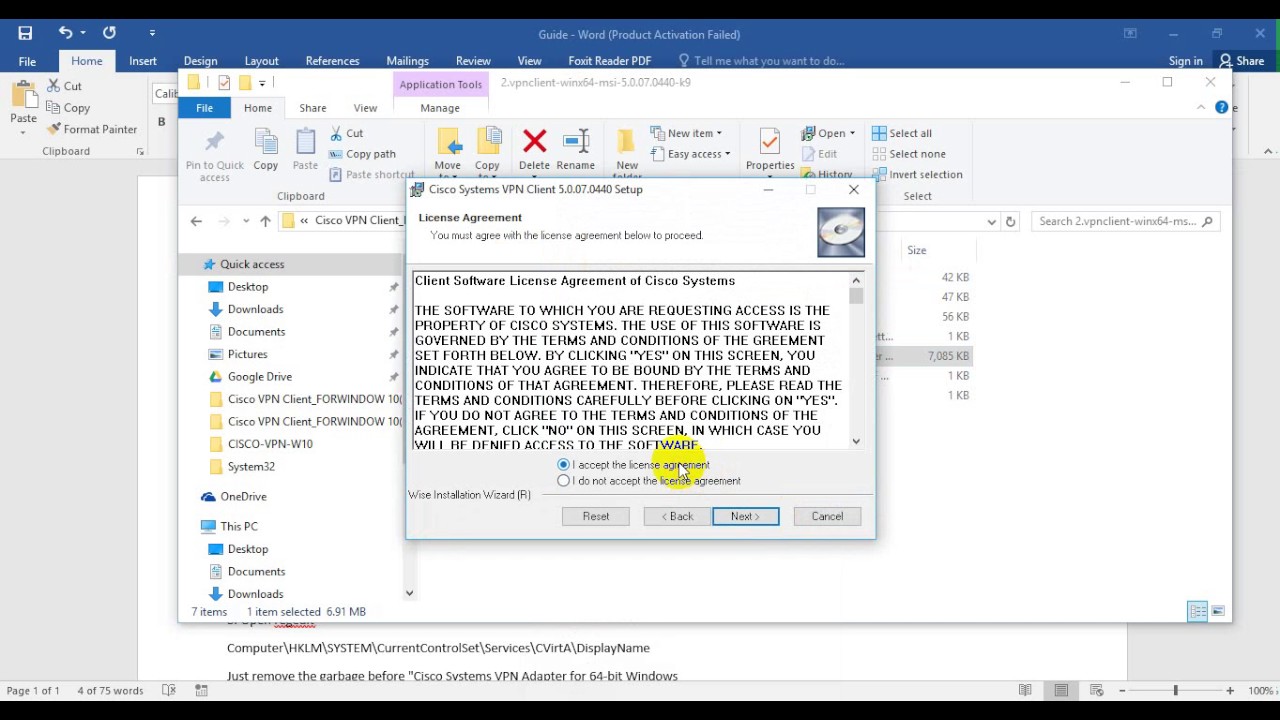Click Explorer's search box
Screen dimensions: 1280x720
pos(1125,221)
